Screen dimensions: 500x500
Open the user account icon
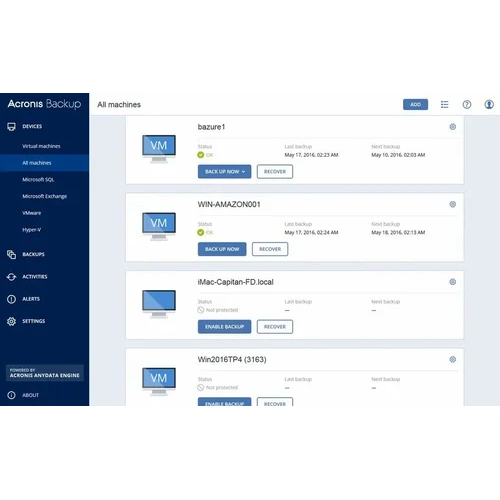click(489, 105)
